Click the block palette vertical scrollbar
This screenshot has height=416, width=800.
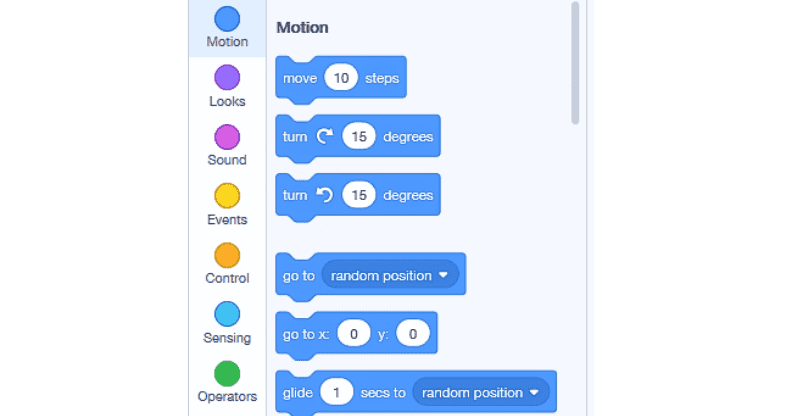(x=575, y=62)
